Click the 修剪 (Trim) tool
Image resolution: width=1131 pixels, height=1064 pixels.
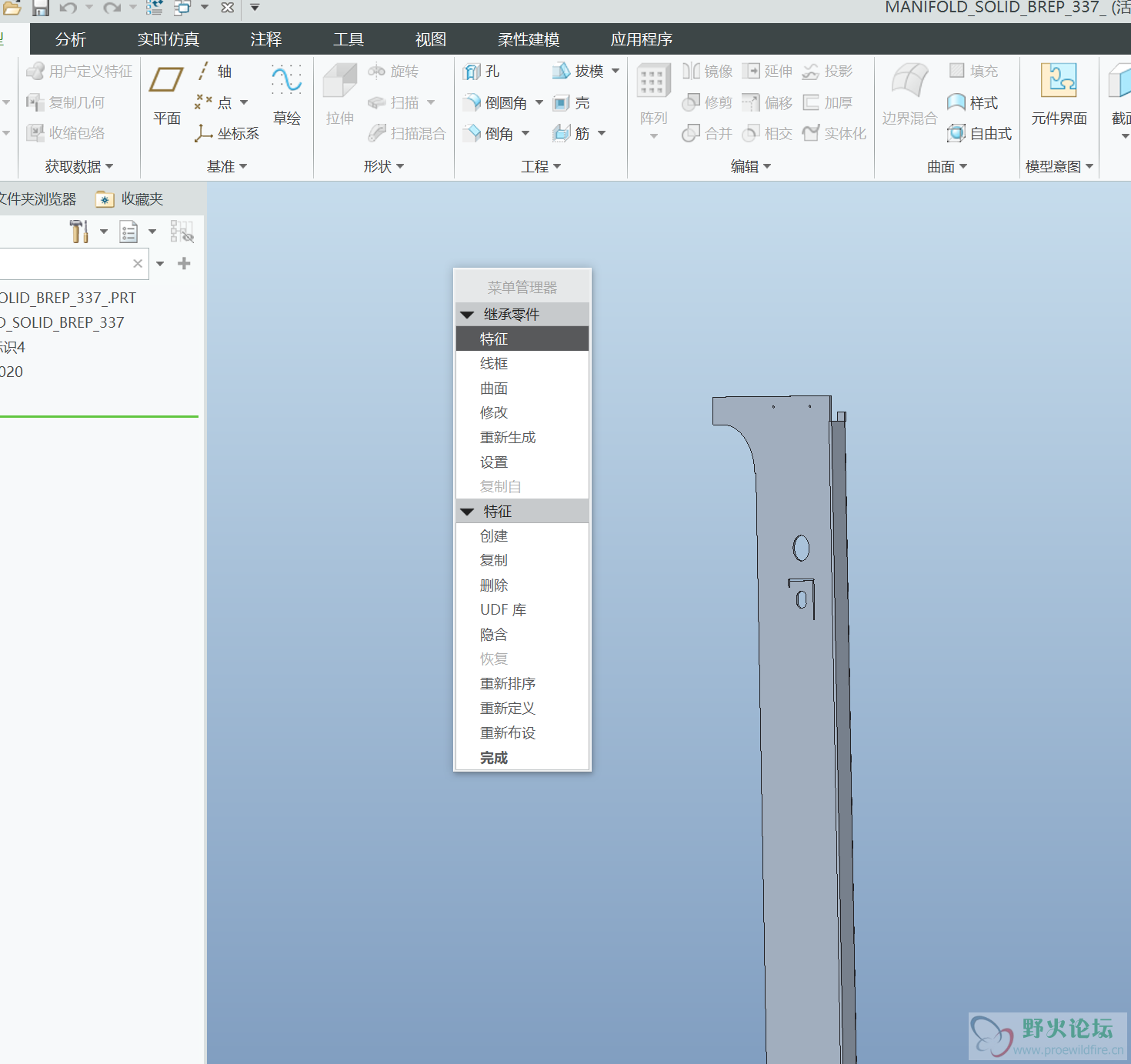[707, 103]
